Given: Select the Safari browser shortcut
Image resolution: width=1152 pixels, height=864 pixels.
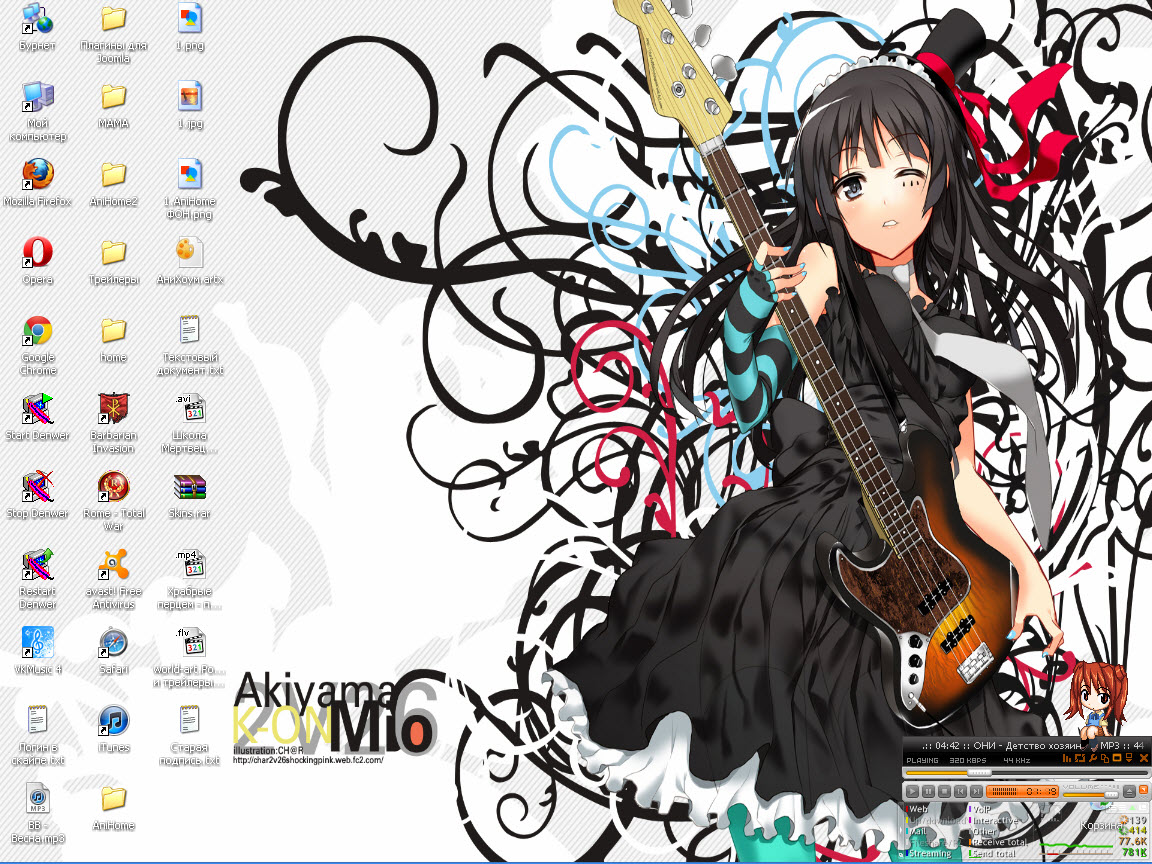Looking at the screenshot, I should [113, 650].
